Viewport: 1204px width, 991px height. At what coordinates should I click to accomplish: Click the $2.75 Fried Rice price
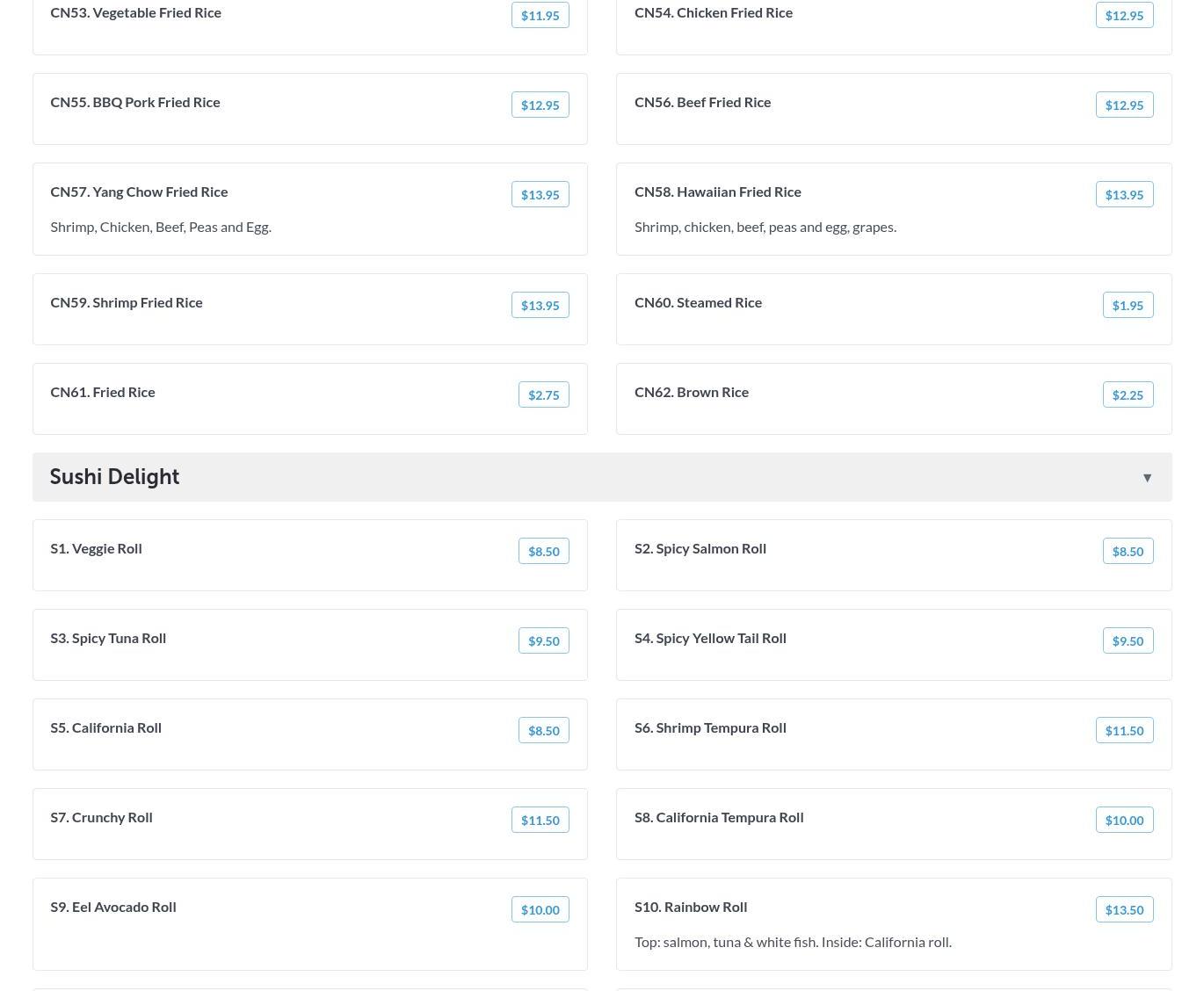point(544,394)
